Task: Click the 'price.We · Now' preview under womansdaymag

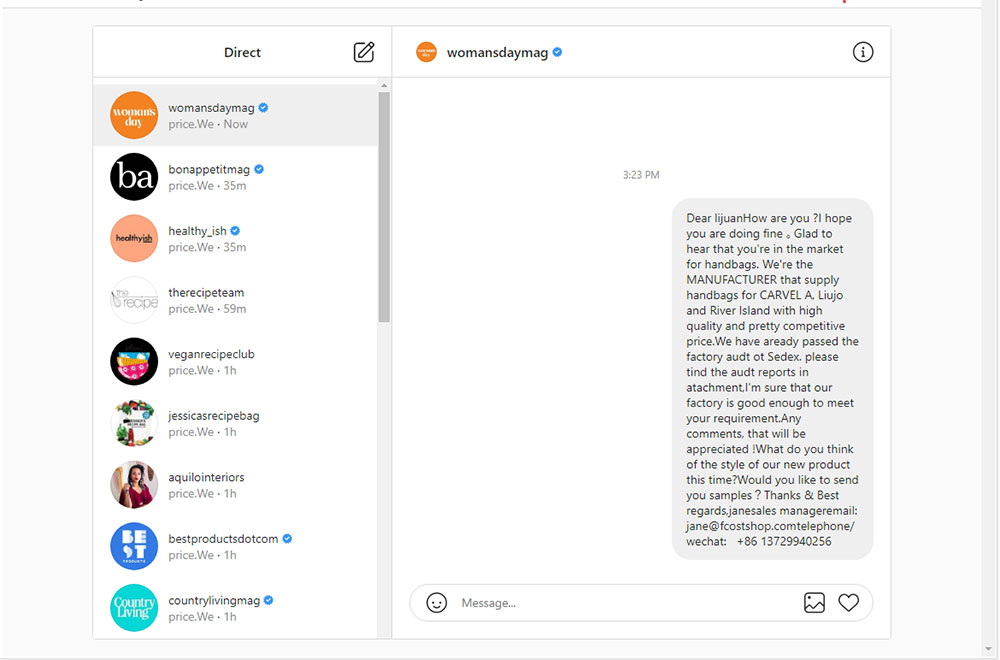Action: click(x=208, y=124)
